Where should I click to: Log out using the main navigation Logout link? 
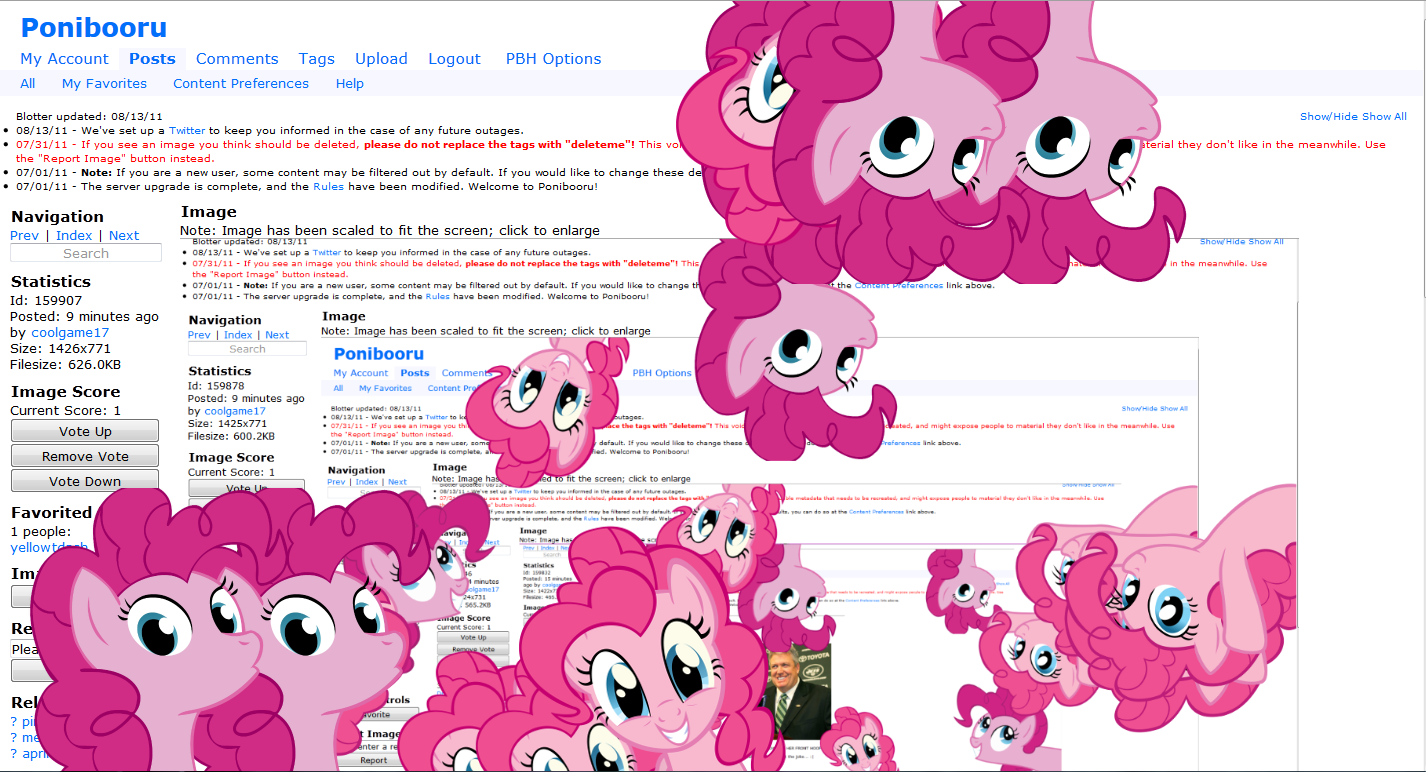pyautogui.click(x=454, y=59)
